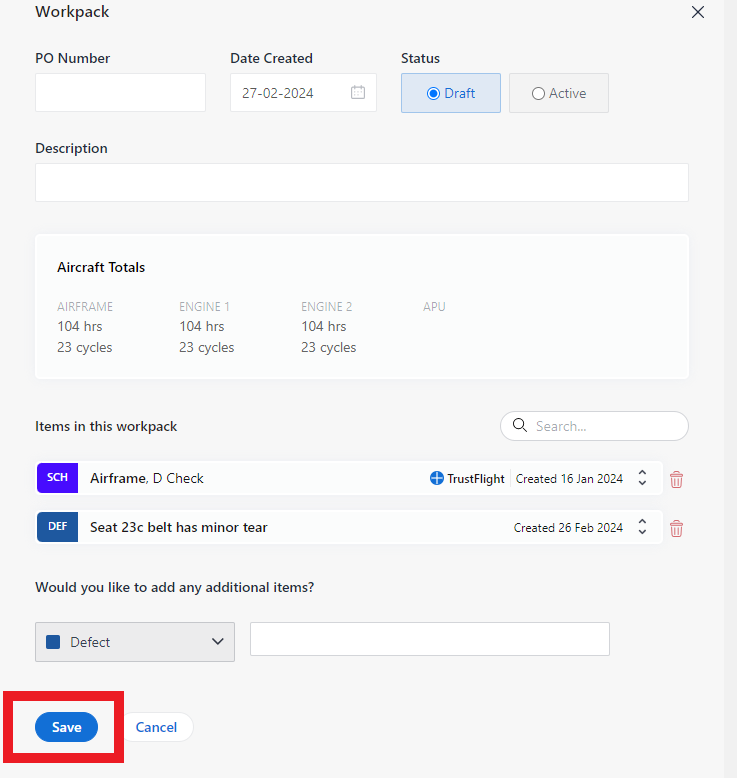This screenshot has width=737, height=778.
Task: Click the SCH badge on Airframe row
Action: [x=57, y=478]
